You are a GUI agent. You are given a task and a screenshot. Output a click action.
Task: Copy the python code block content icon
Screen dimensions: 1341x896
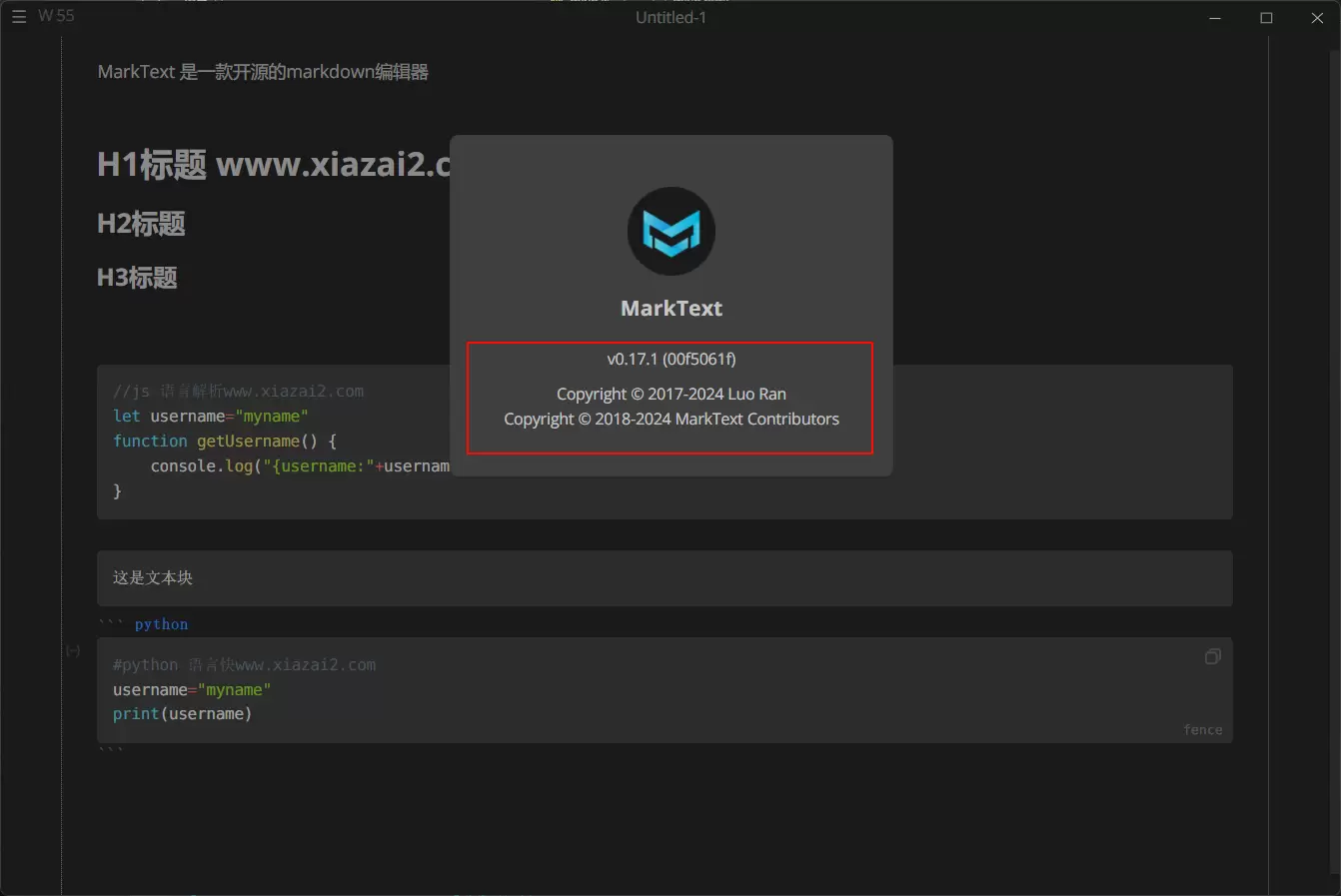click(x=1212, y=656)
